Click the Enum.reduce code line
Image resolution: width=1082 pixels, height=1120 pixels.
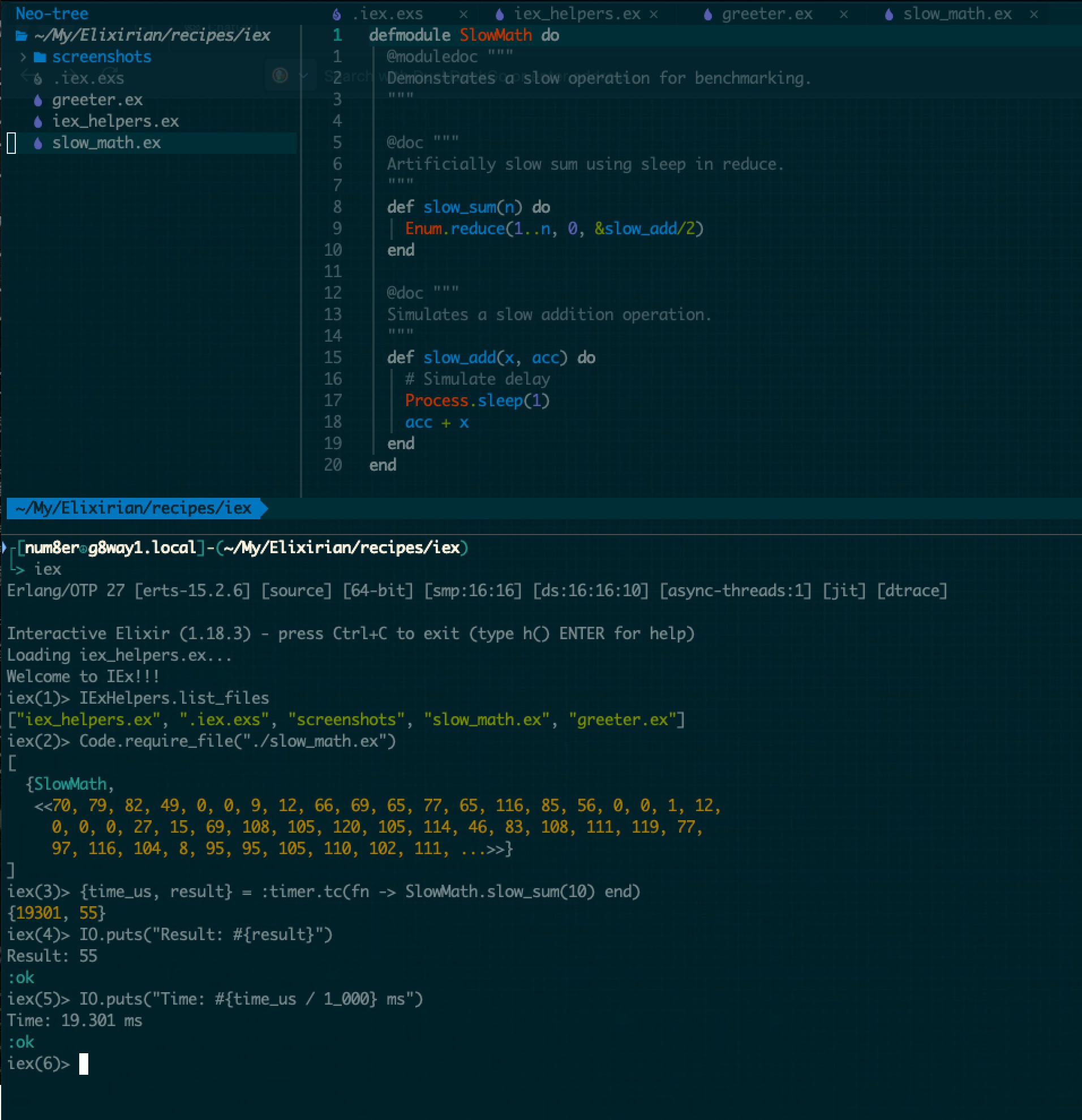(555, 229)
